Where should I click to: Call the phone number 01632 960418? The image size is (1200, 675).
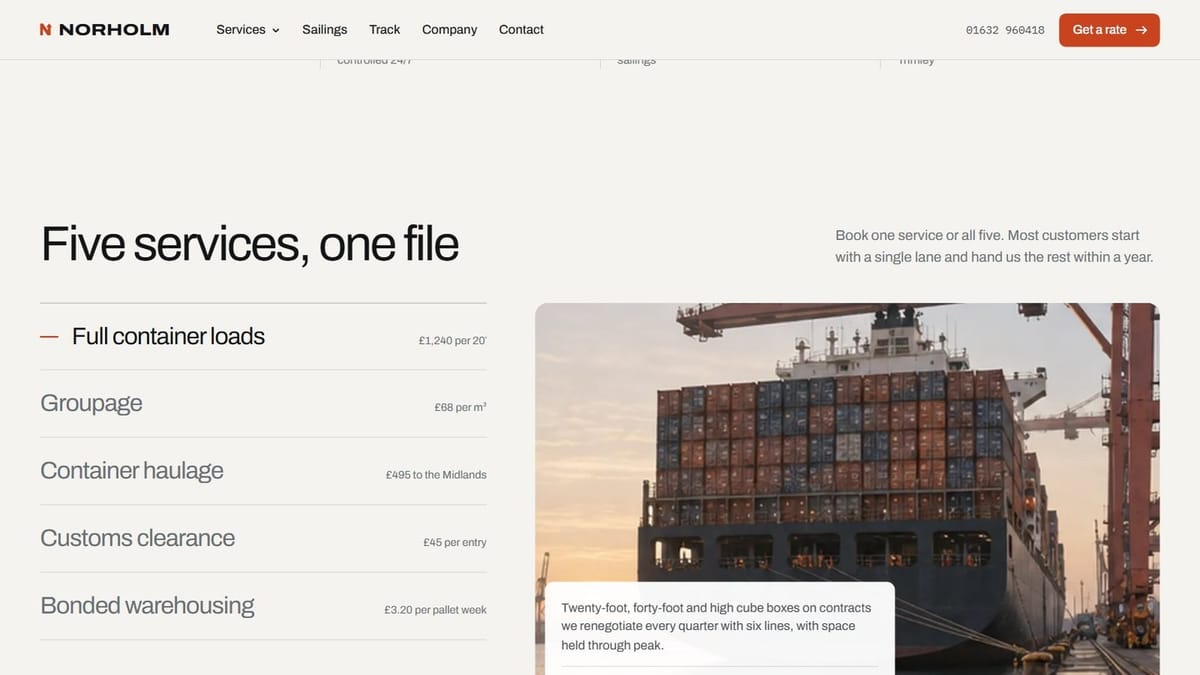click(1005, 30)
